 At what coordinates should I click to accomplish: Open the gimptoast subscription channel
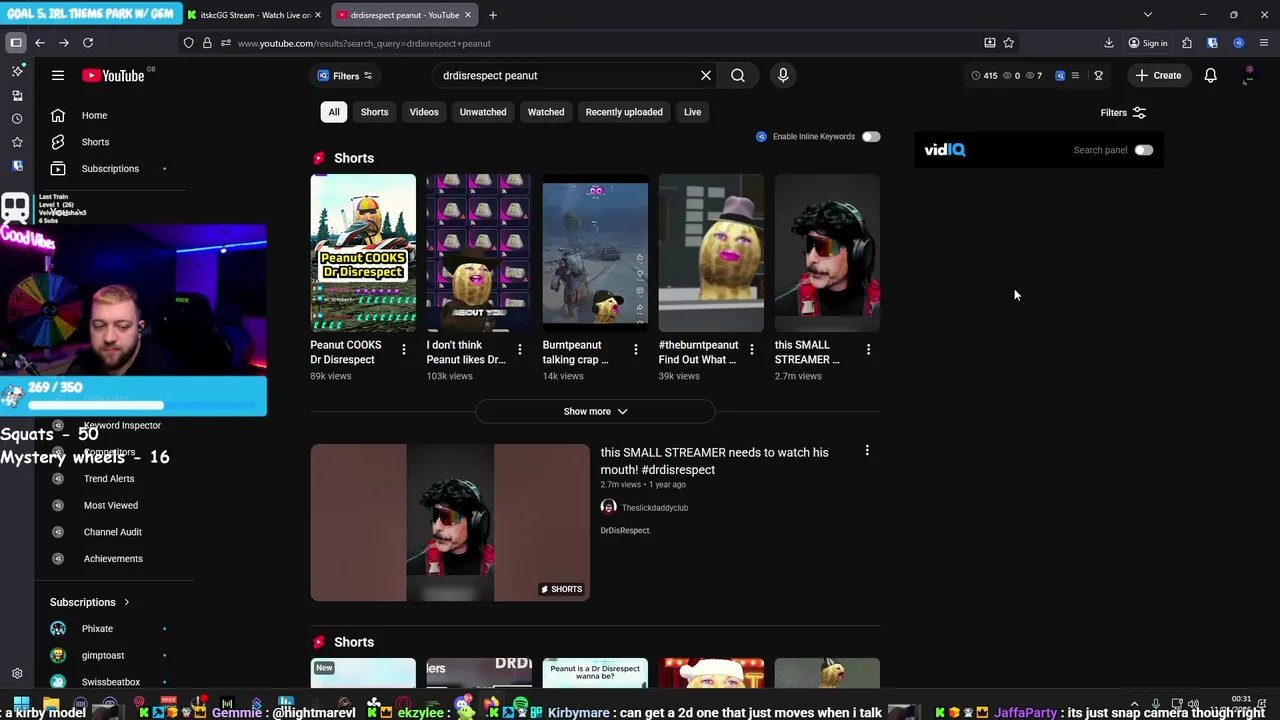(x=103, y=656)
